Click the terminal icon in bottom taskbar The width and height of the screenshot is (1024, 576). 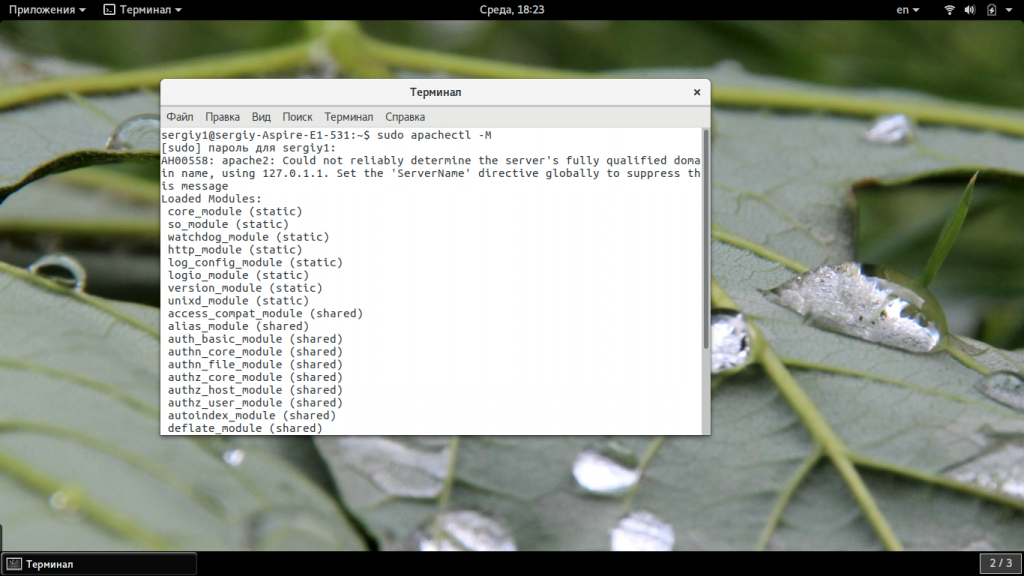coord(14,564)
